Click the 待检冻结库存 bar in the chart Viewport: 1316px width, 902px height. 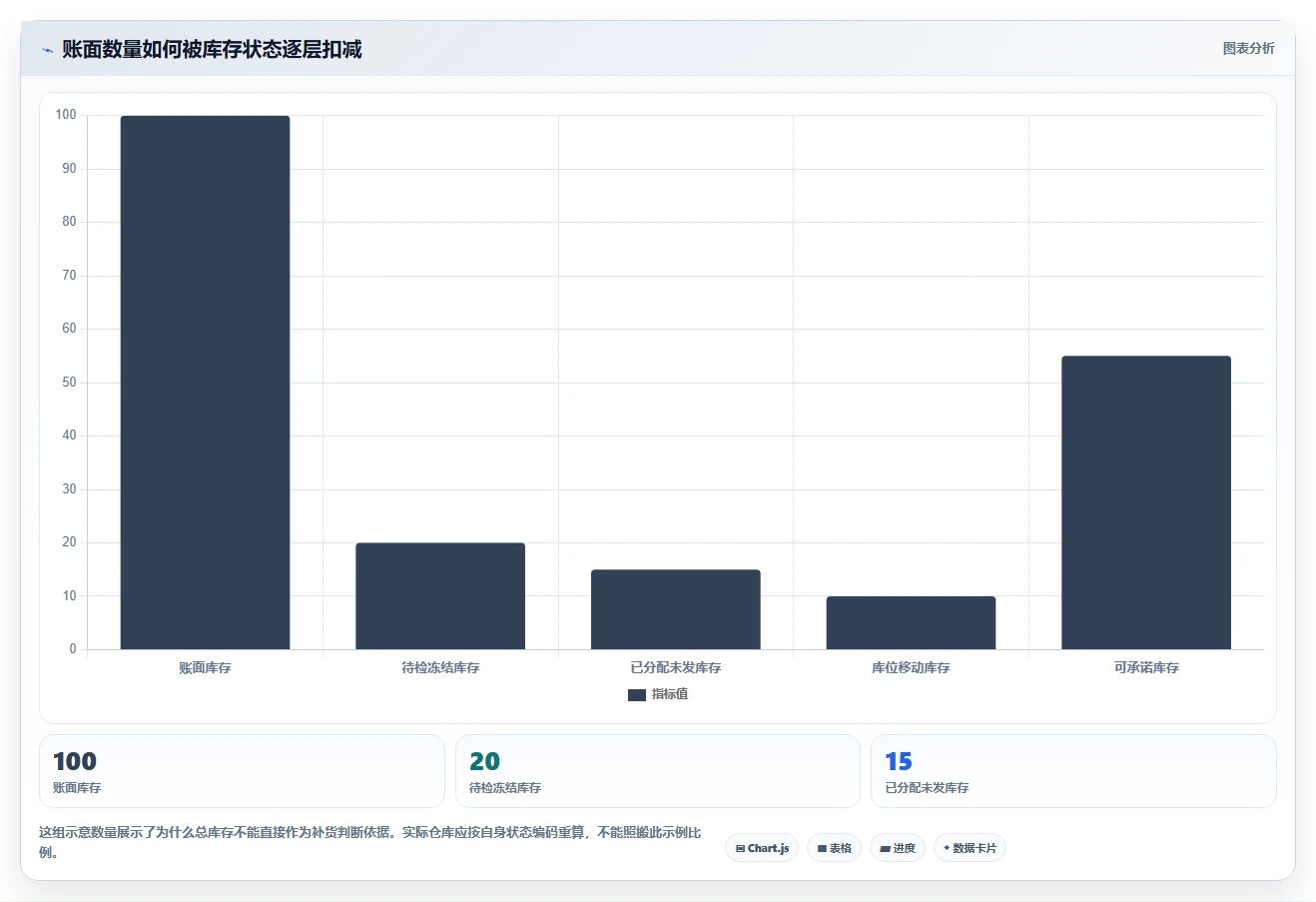[x=440, y=596]
